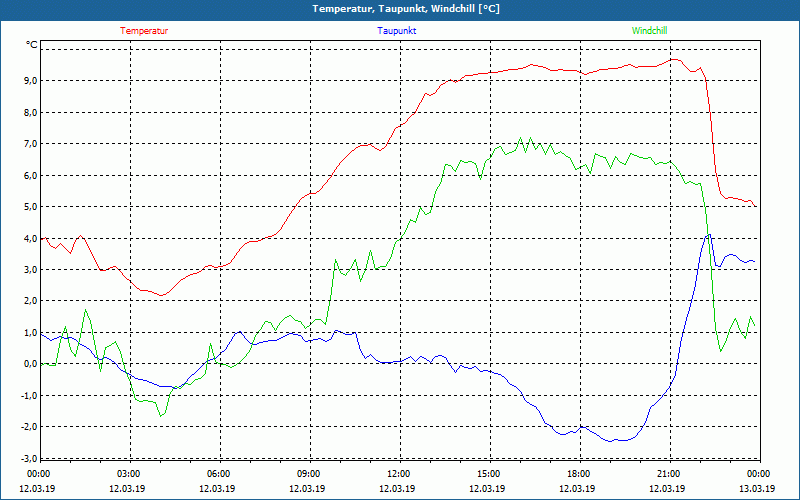Click the -2,0 y-axis value
Image resolution: width=800 pixels, height=500 pixels.
tap(29, 427)
